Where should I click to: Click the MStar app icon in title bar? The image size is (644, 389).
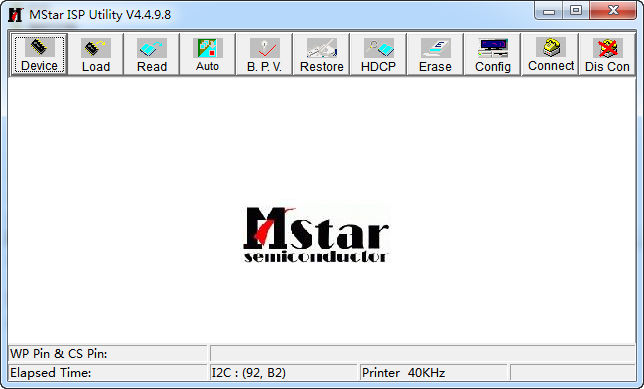[16, 15]
